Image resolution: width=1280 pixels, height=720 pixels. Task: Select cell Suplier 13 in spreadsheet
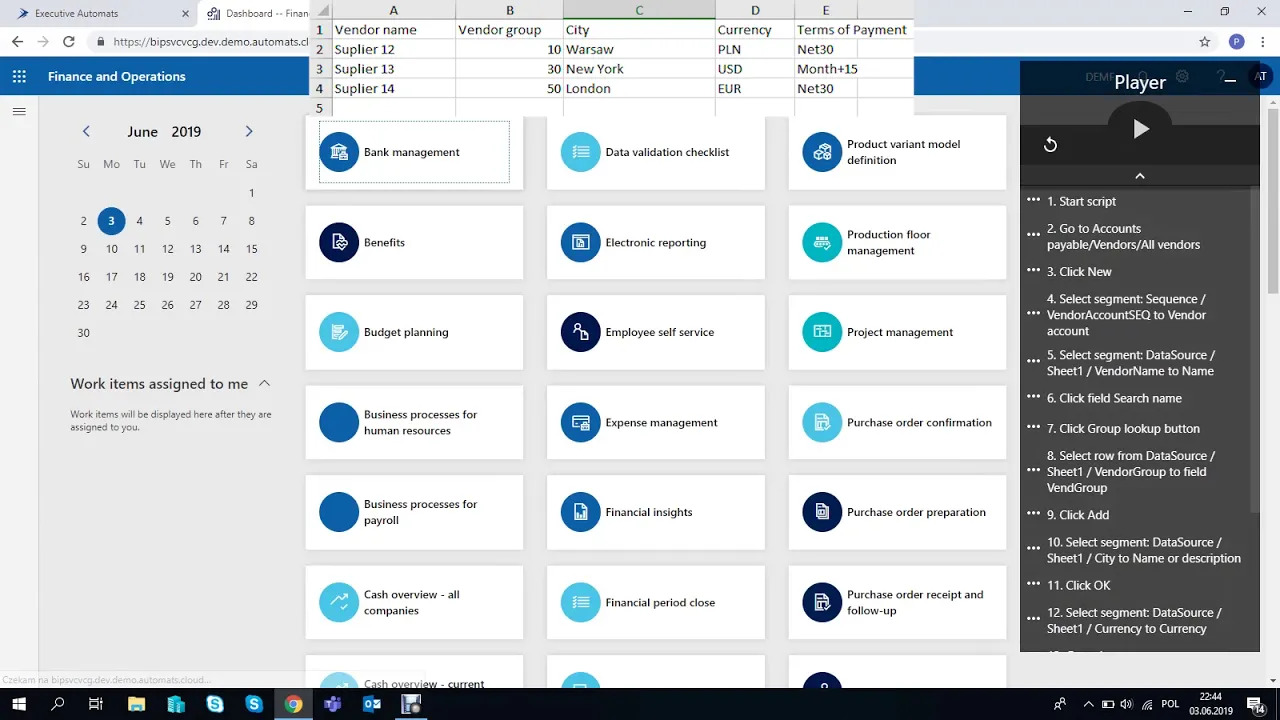point(393,69)
